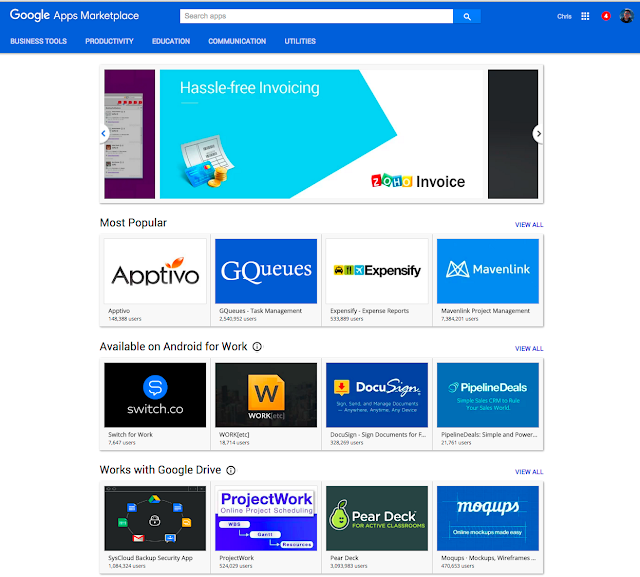Image resolution: width=640 pixels, height=577 pixels.
Task: Click info icon beside Android for Work
Action: coord(257,346)
